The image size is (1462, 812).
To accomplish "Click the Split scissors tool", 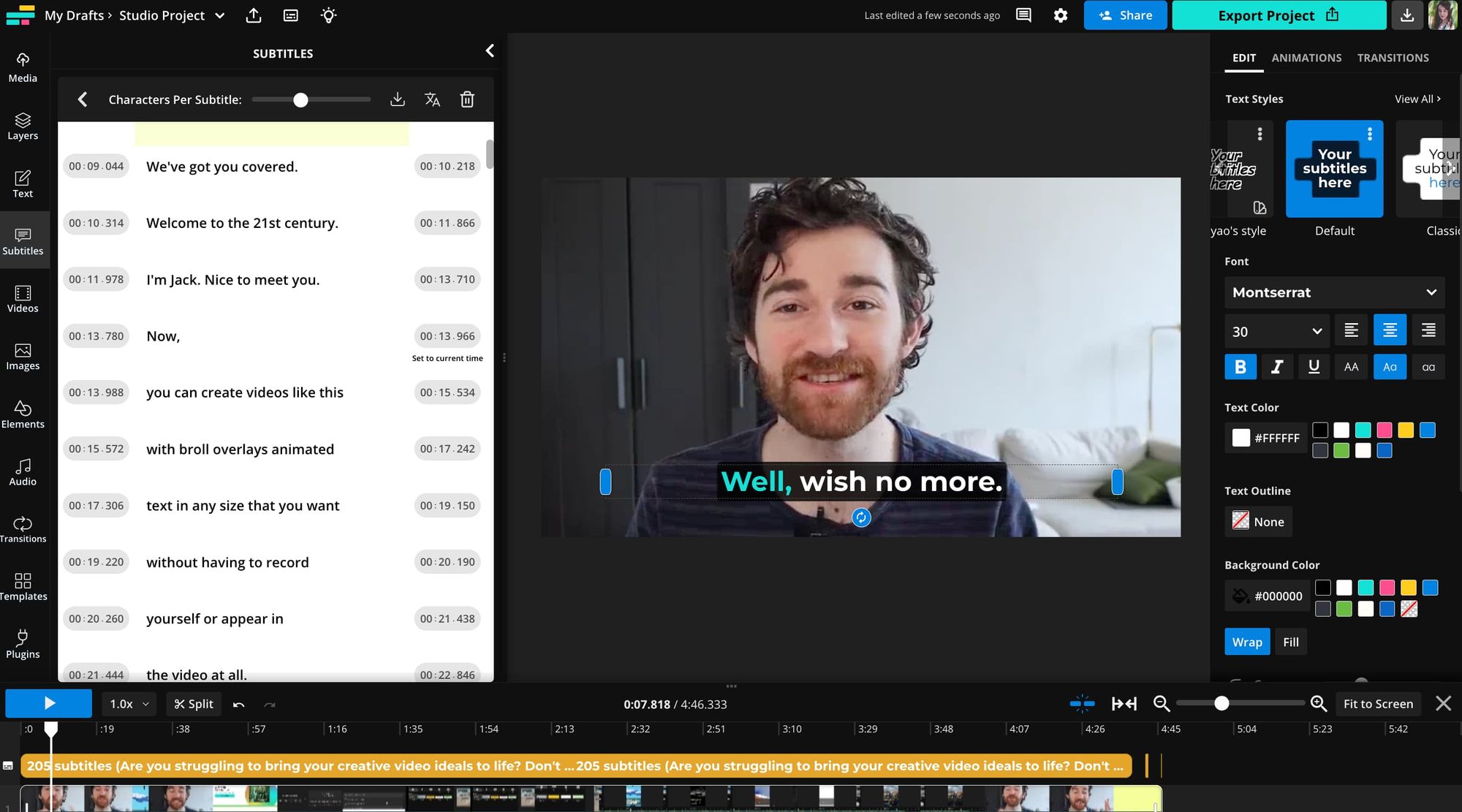I will pos(194,704).
